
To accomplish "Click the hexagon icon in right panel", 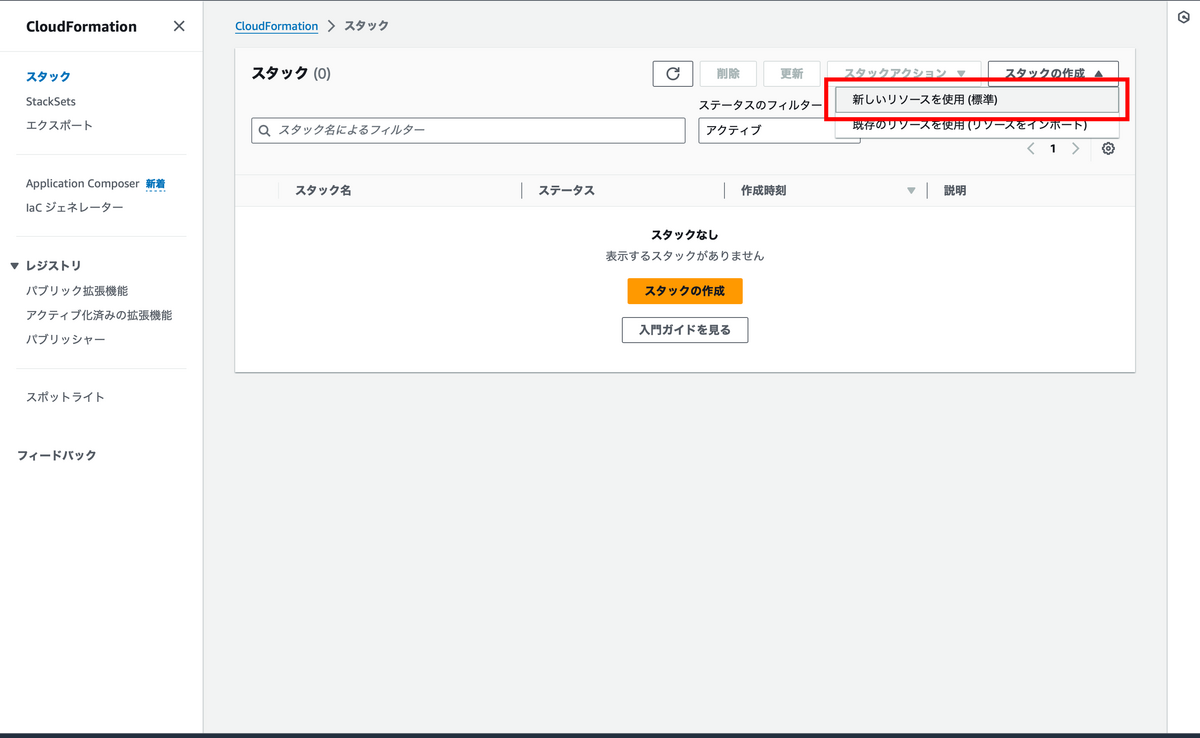I will point(1184,17).
